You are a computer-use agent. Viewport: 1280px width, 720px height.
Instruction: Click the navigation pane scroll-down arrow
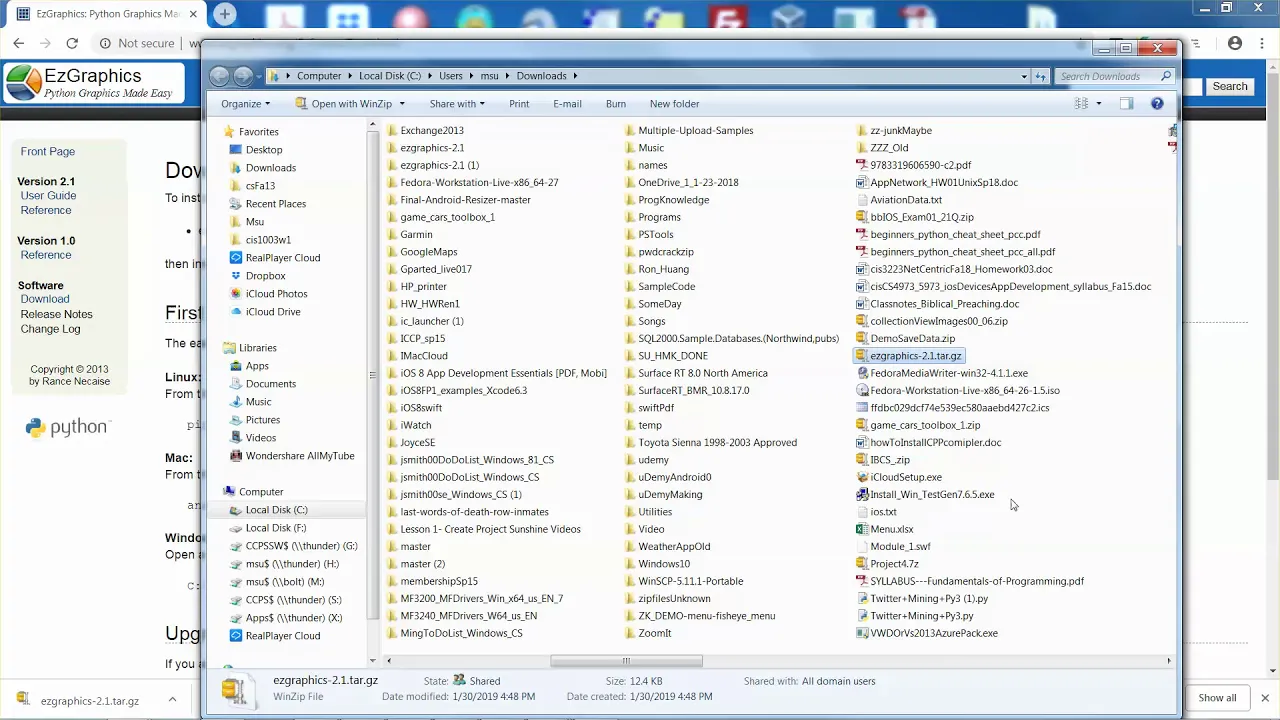[x=373, y=661]
